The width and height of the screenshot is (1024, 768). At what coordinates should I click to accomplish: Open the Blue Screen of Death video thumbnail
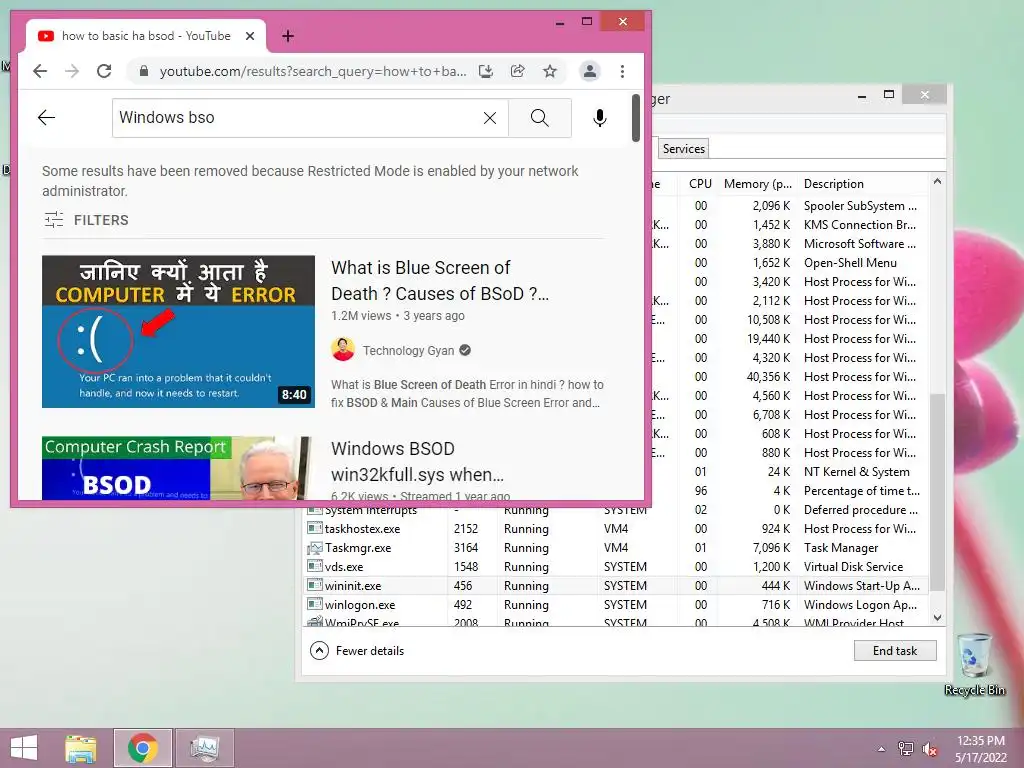pos(178,331)
